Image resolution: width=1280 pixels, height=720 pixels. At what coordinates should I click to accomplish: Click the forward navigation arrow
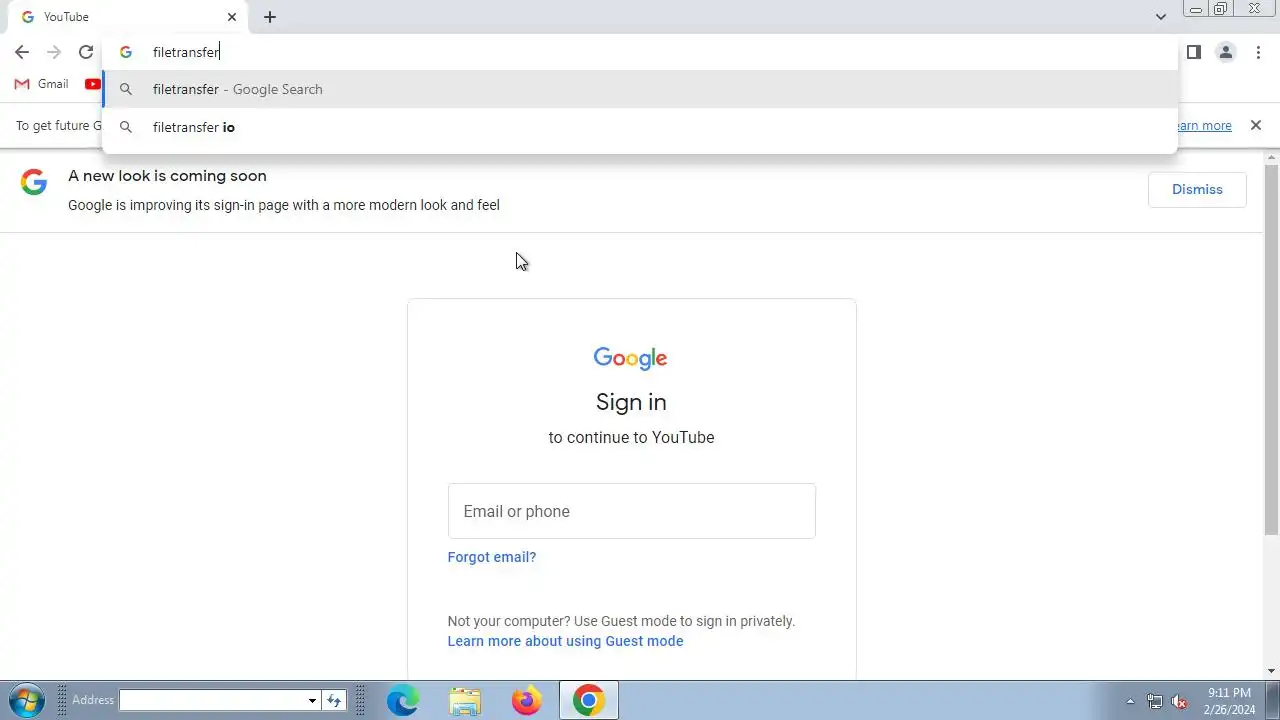click(54, 52)
